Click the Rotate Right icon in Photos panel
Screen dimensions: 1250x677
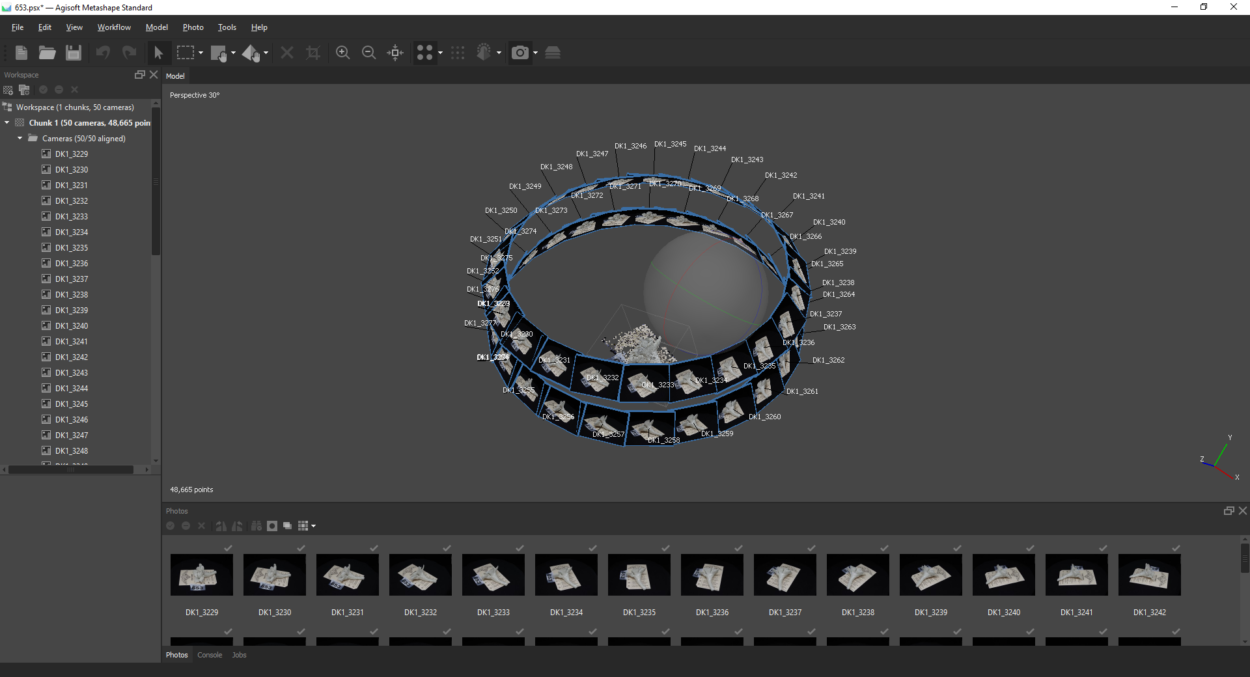(237, 525)
